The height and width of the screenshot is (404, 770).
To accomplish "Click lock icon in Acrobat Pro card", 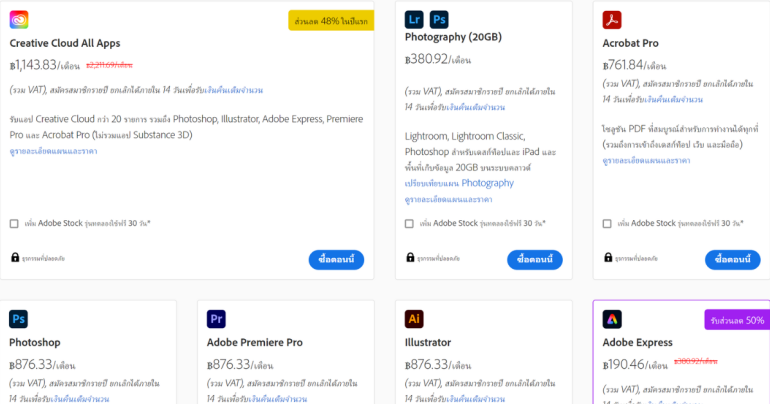I will [608, 257].
